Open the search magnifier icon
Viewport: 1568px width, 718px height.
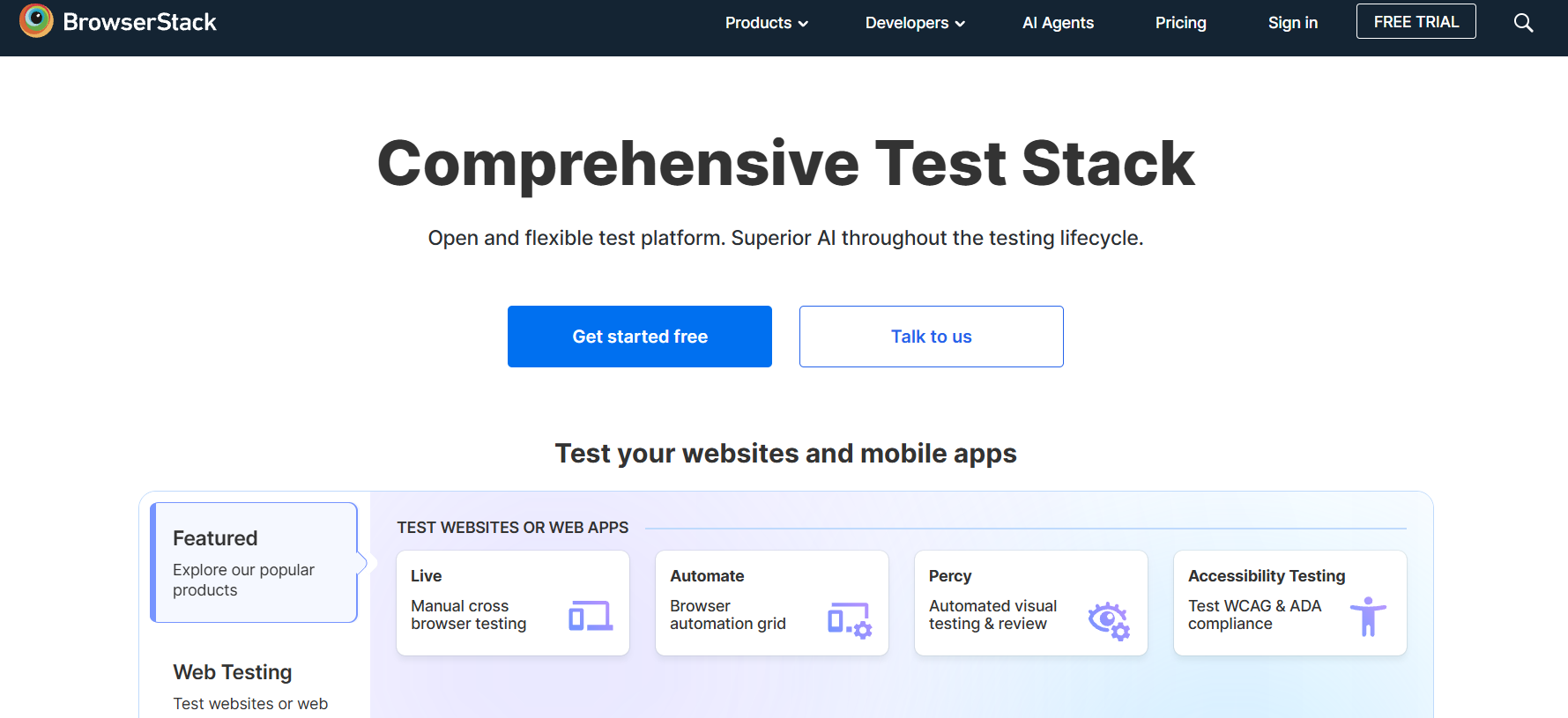tap(1523, 23)
